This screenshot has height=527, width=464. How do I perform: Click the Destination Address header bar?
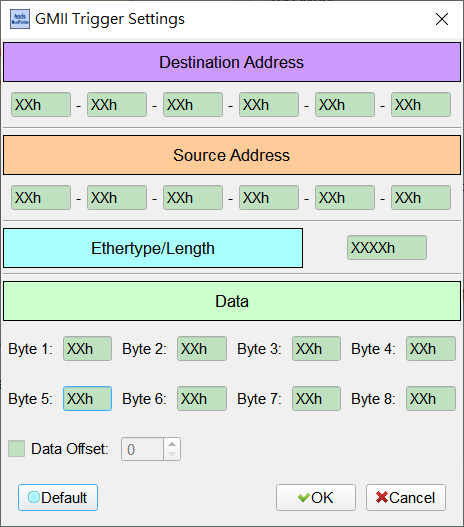coord(232,62)
